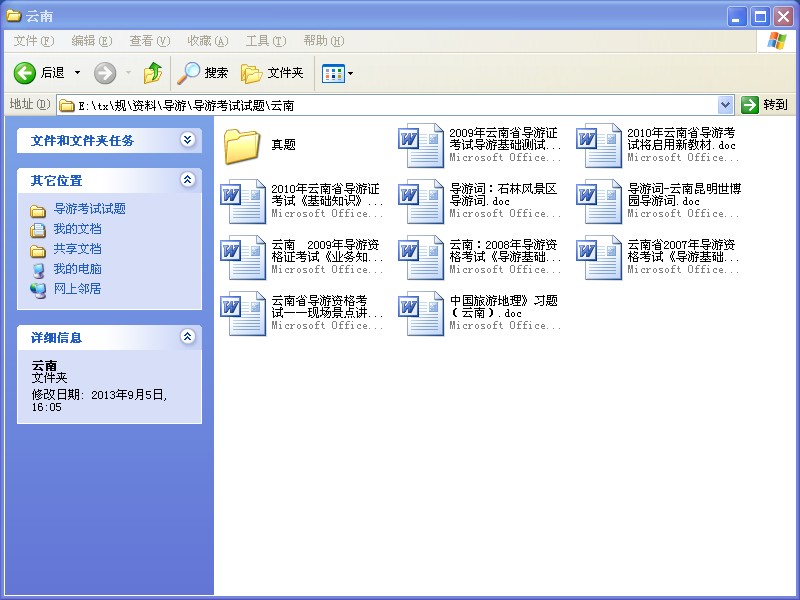Click the 网上邻居 network icon
The image size is (800, 600).
(x=38, y=290)
